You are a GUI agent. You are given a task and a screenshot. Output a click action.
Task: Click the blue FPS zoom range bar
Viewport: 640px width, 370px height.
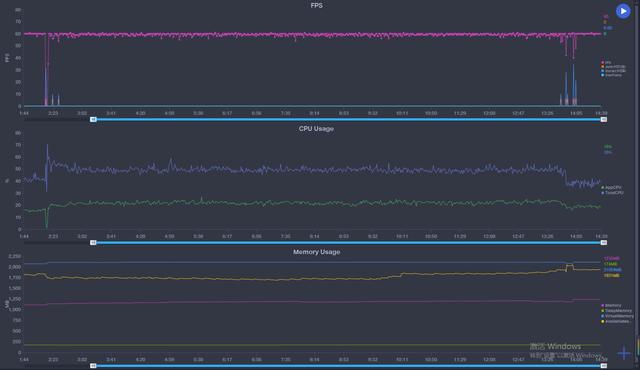tap(348, 120)
